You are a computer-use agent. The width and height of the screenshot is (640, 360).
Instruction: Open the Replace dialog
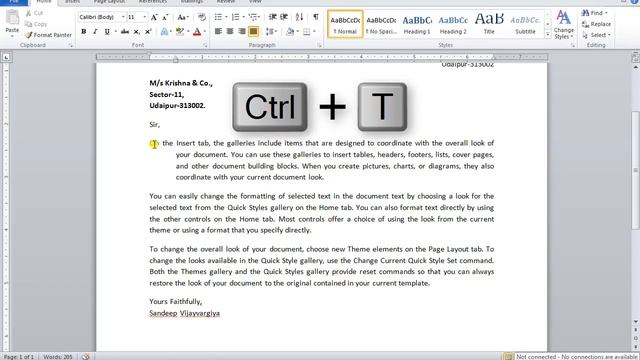pyautogui.click(x=596, y=24)
